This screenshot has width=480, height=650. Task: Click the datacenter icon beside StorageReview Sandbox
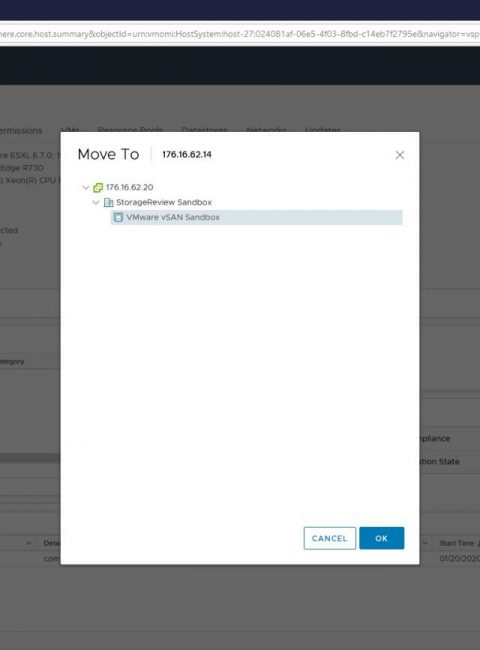[108, 202]
